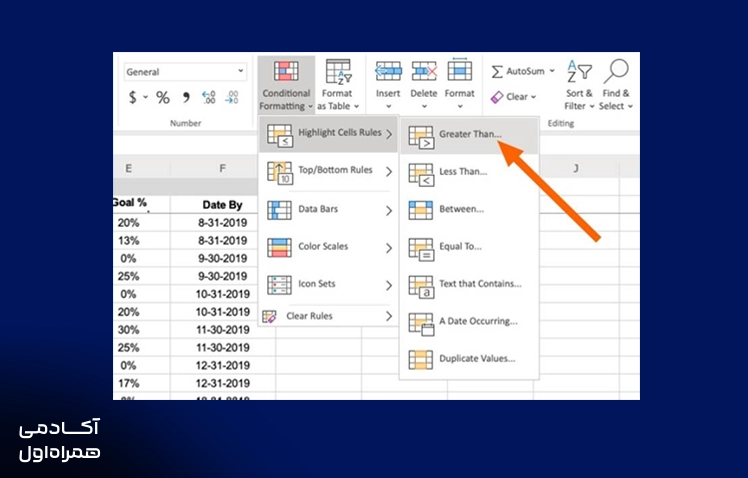Click the decrease decimal icon
Viewport: 748px width, 478px height.
232,97
